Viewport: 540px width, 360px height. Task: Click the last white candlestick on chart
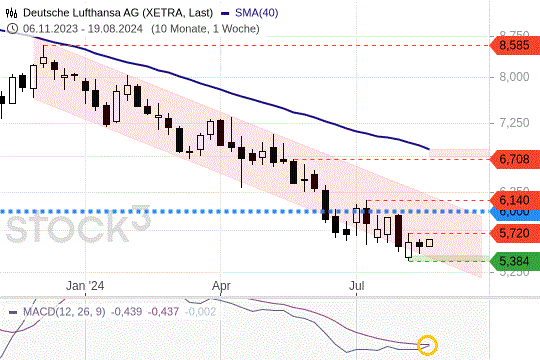click(x=429, y=243)
